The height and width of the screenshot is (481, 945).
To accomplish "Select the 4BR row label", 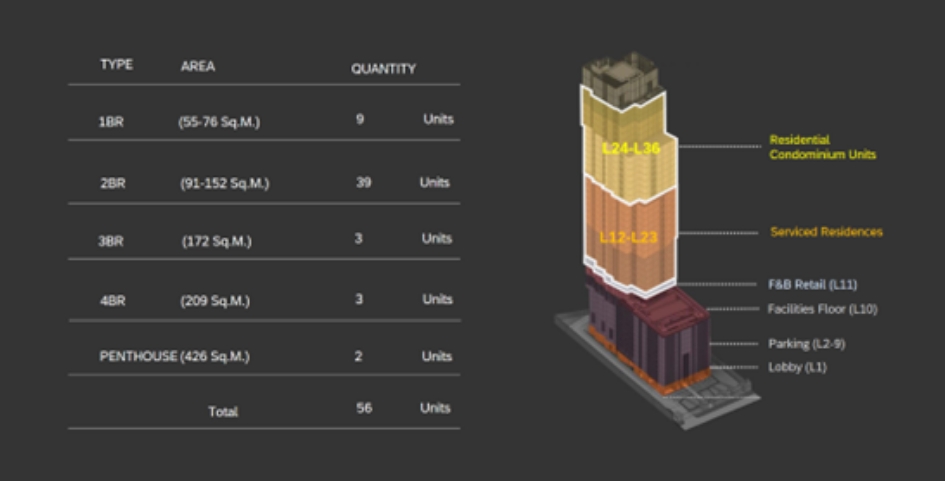I will point(111,301).
